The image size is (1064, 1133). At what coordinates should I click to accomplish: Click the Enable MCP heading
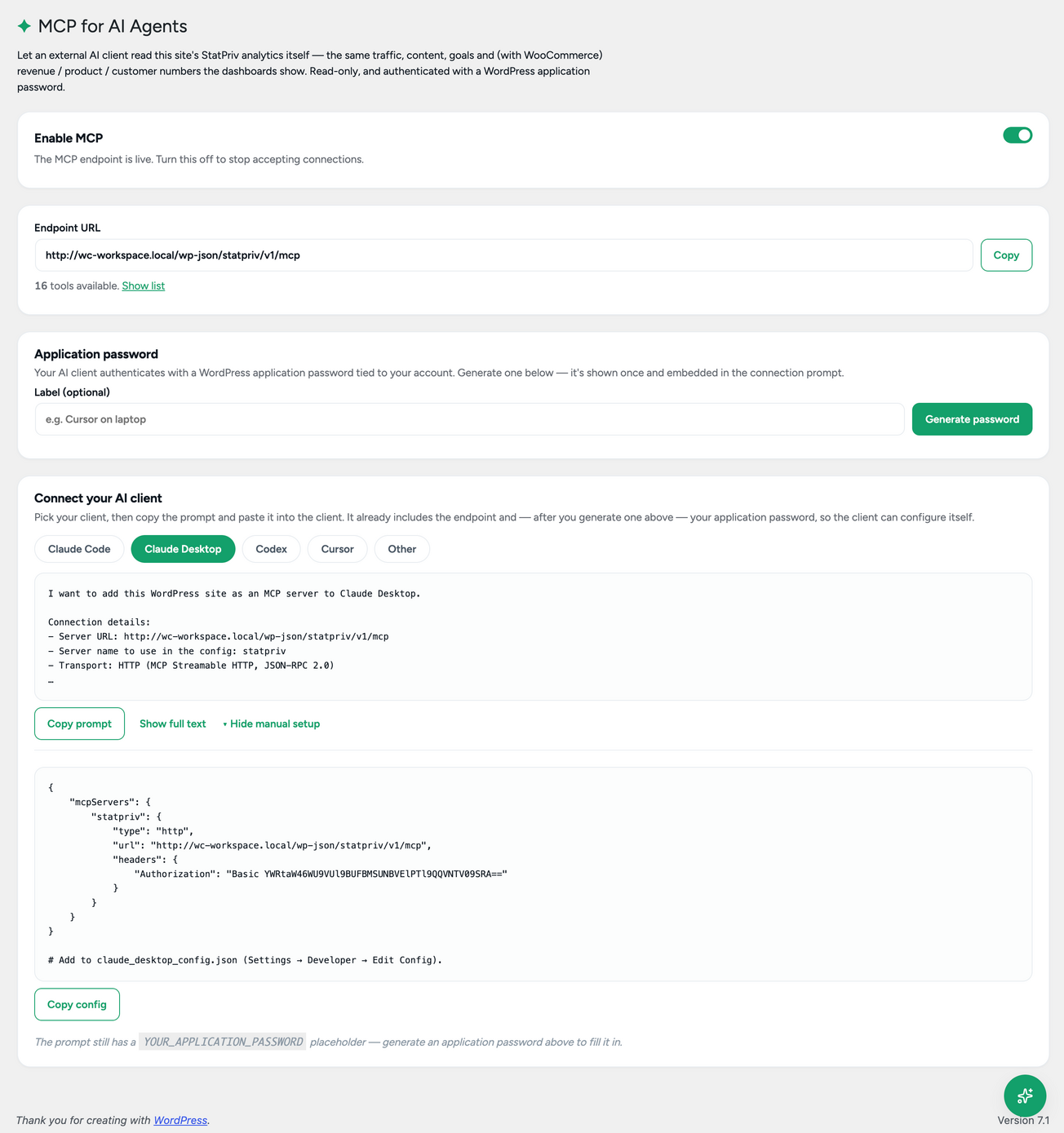click(x=69, y=138)
